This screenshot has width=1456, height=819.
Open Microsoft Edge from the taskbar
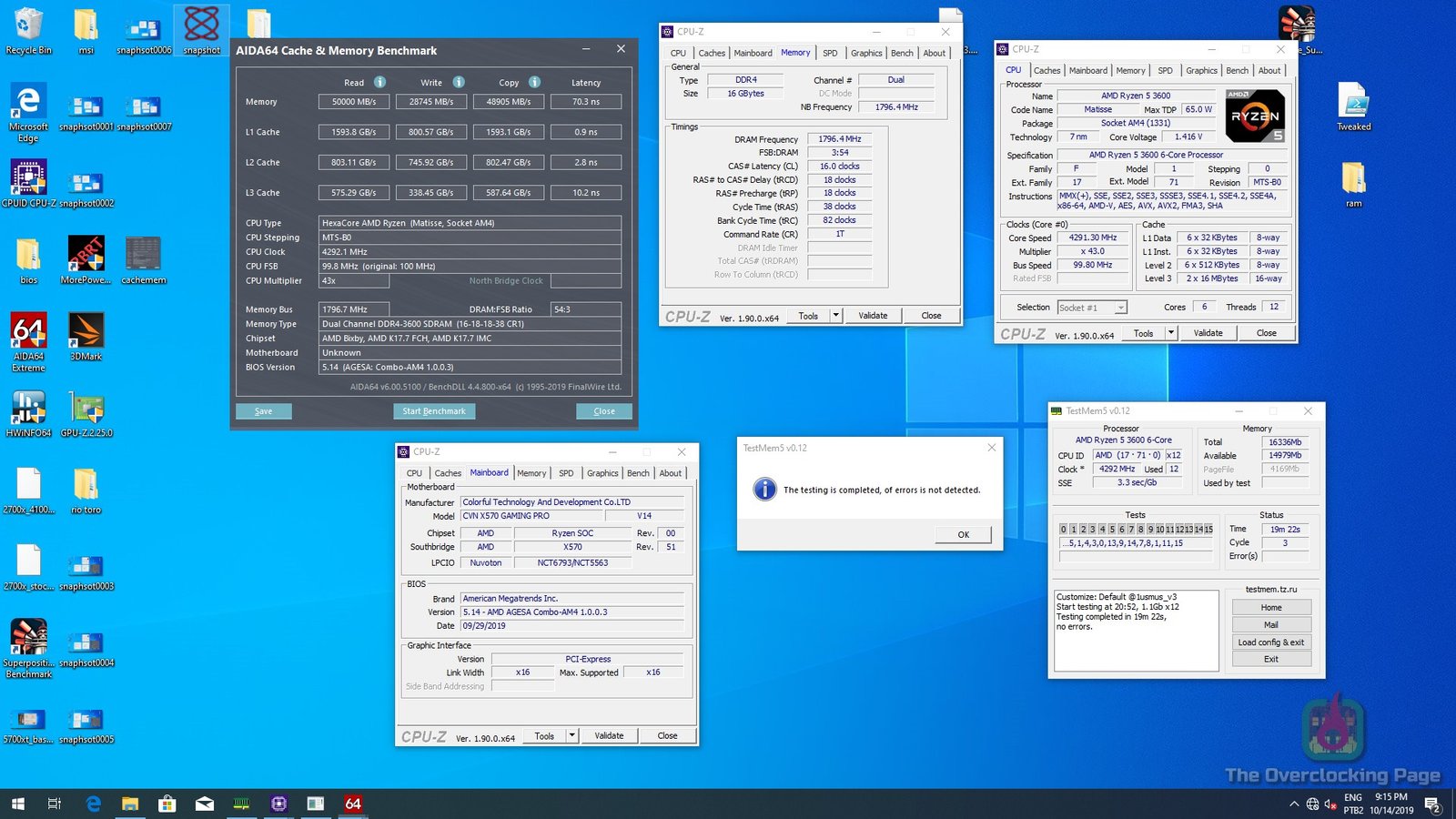[93, 804]
